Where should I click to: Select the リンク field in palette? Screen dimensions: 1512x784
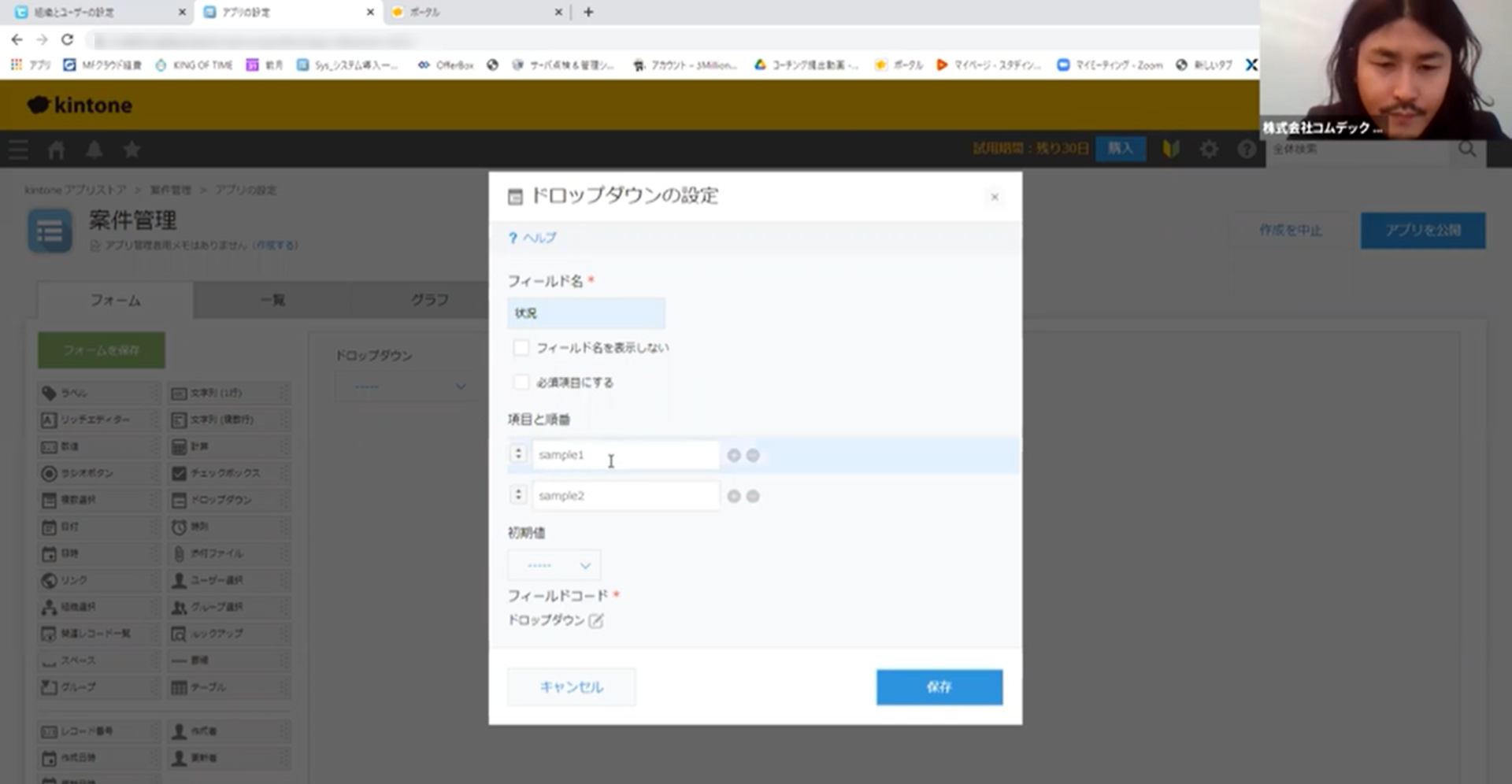pos(99,580)
